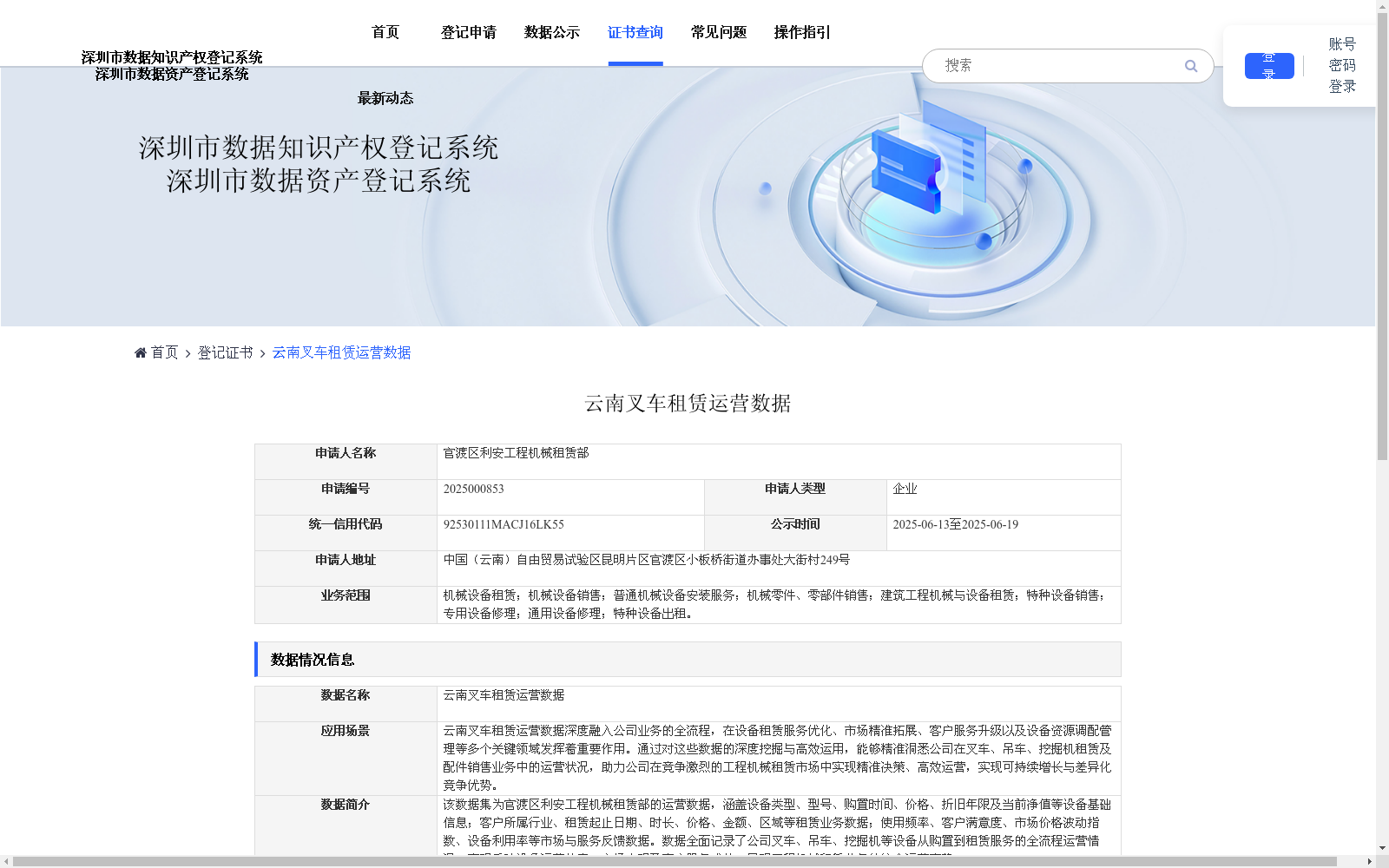
Task: Open the 首页 navigation menu item
Action: tap(385, 32)
